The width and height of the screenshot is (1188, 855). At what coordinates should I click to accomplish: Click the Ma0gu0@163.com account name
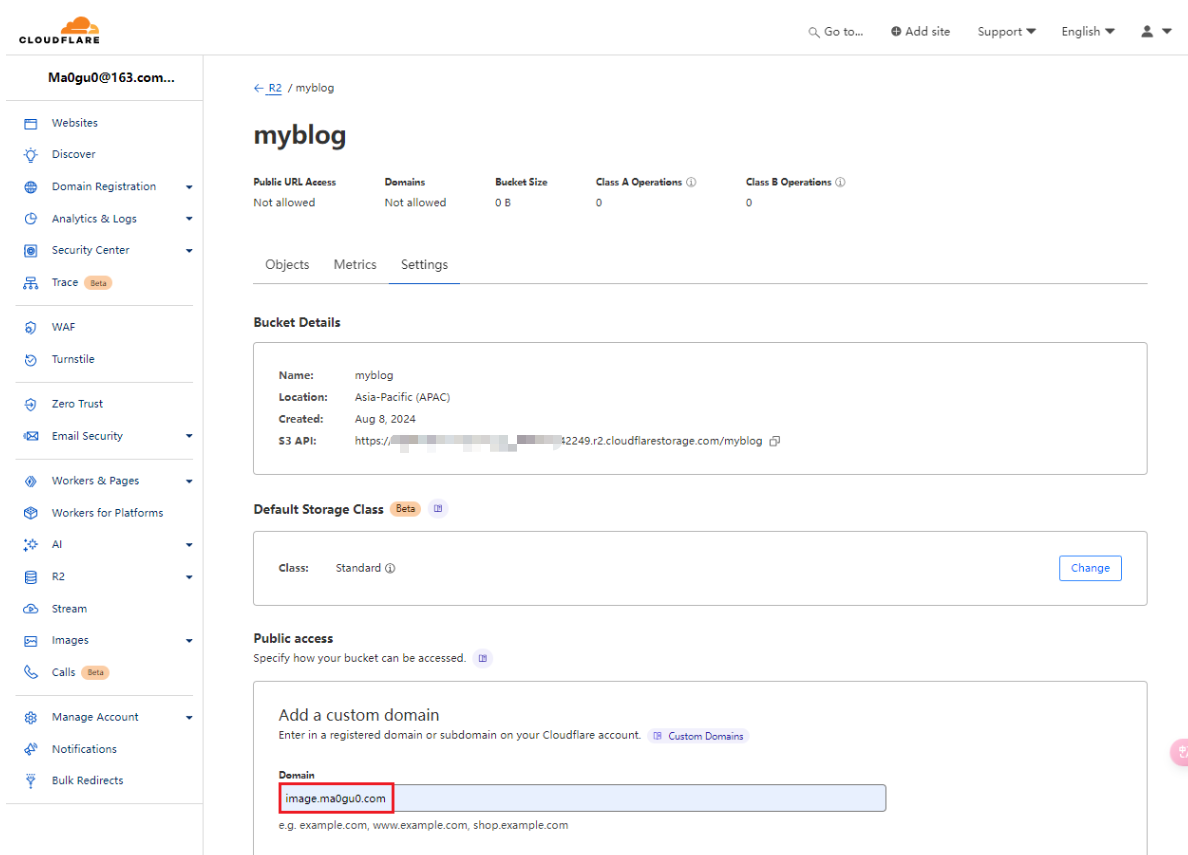click(111, 77)
